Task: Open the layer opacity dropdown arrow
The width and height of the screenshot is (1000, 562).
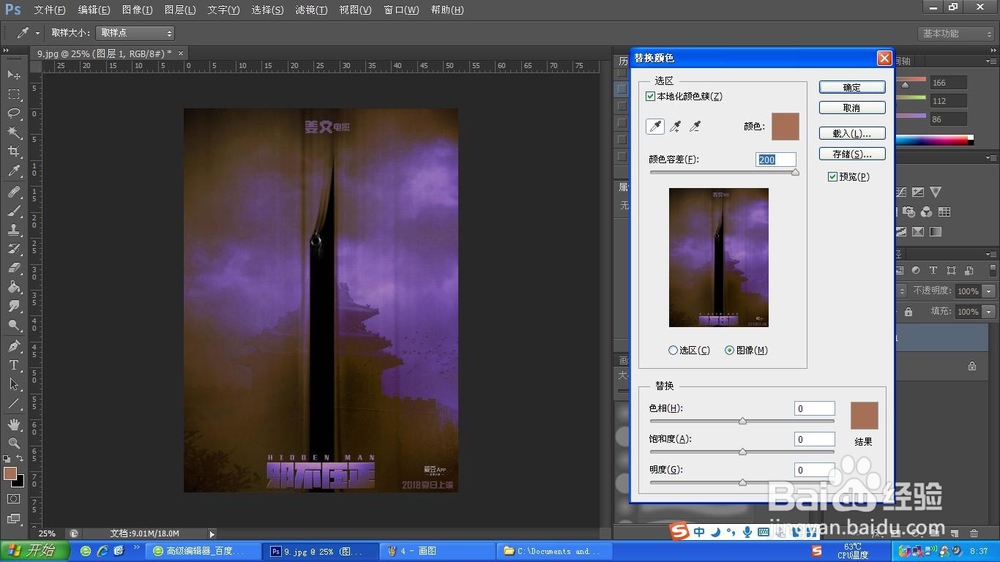Action: point(989,291)
